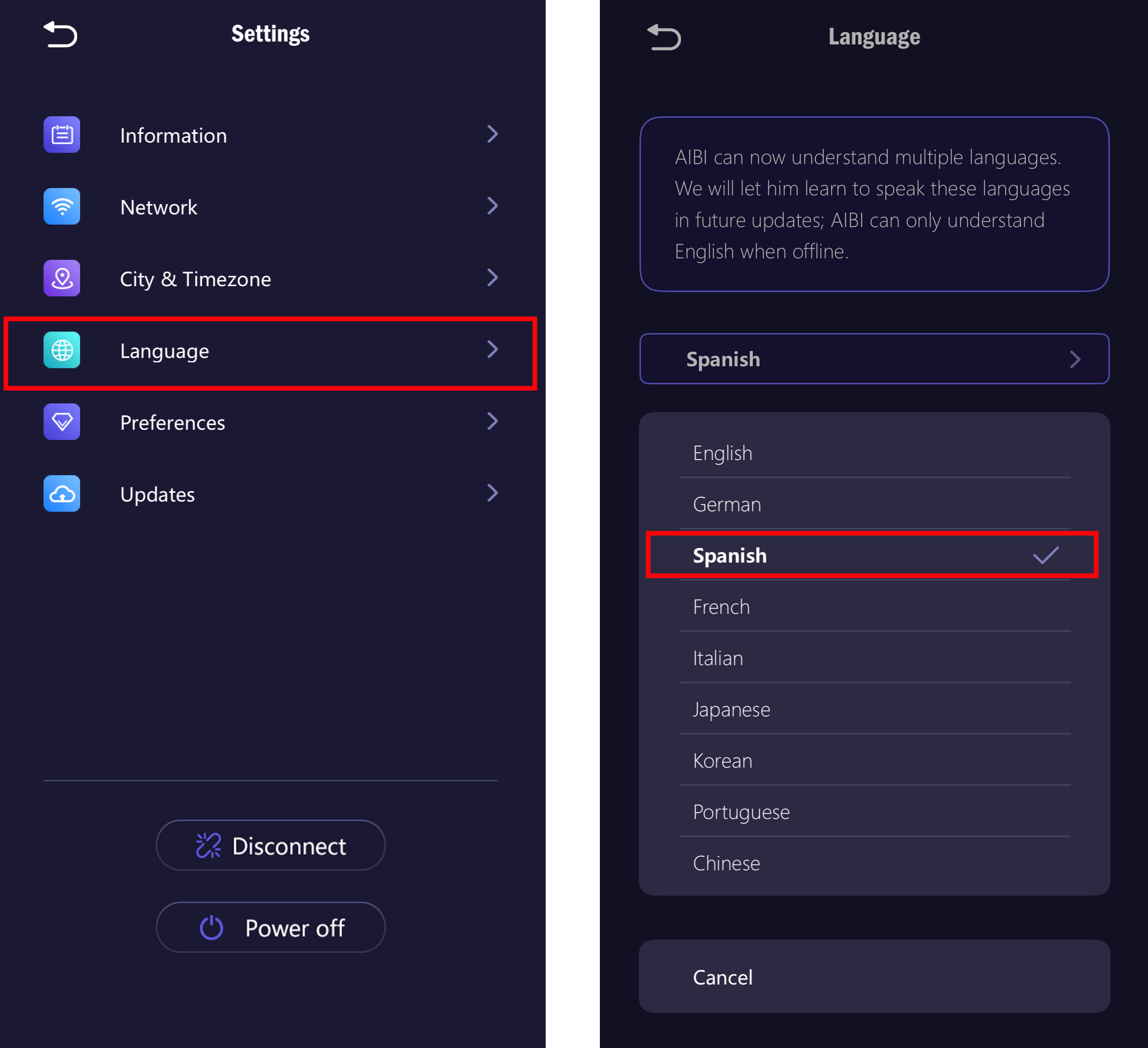Open the Spanish language dropdown selector

[x=874, y=359]
